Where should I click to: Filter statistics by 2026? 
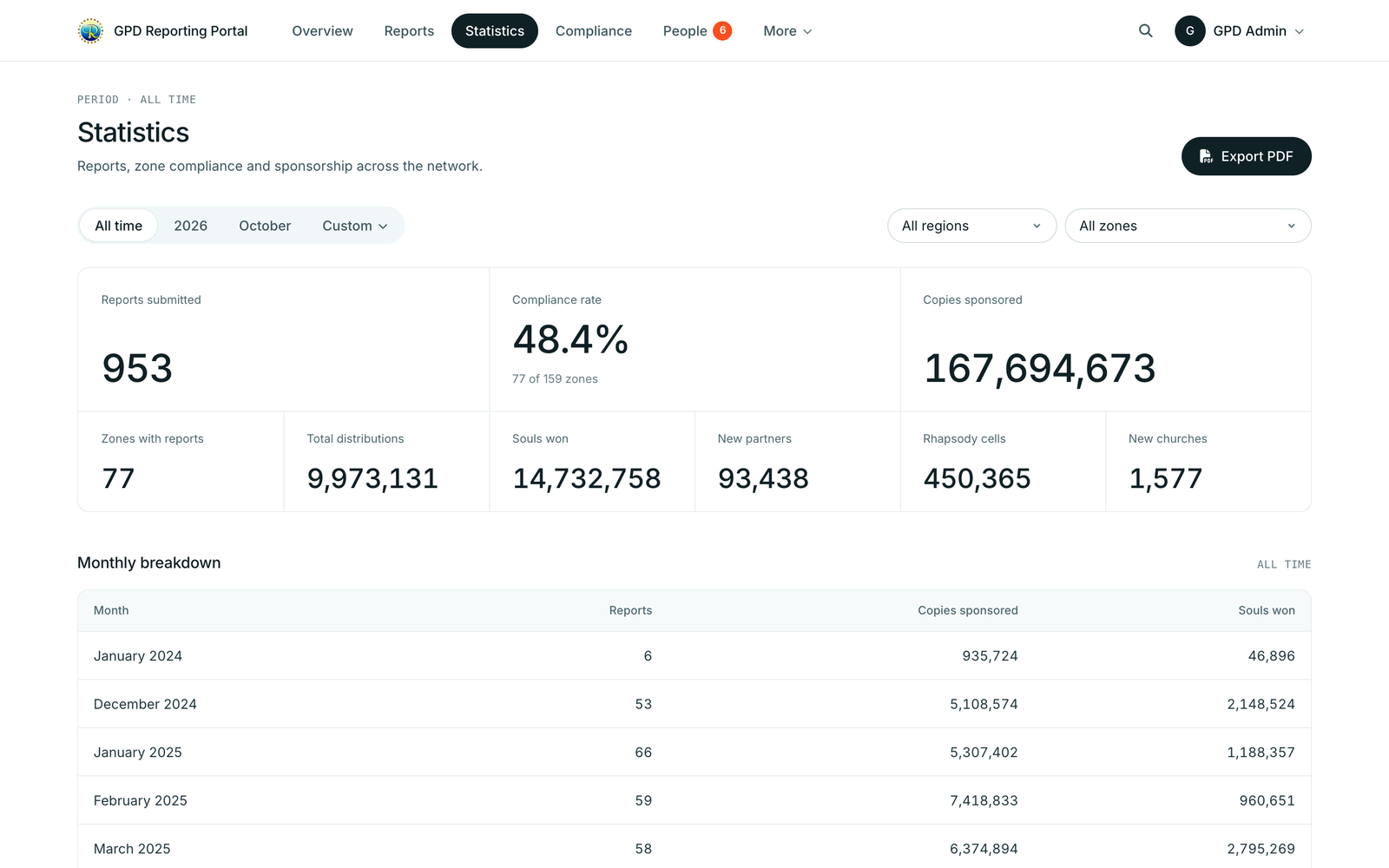tap(190, 226)
